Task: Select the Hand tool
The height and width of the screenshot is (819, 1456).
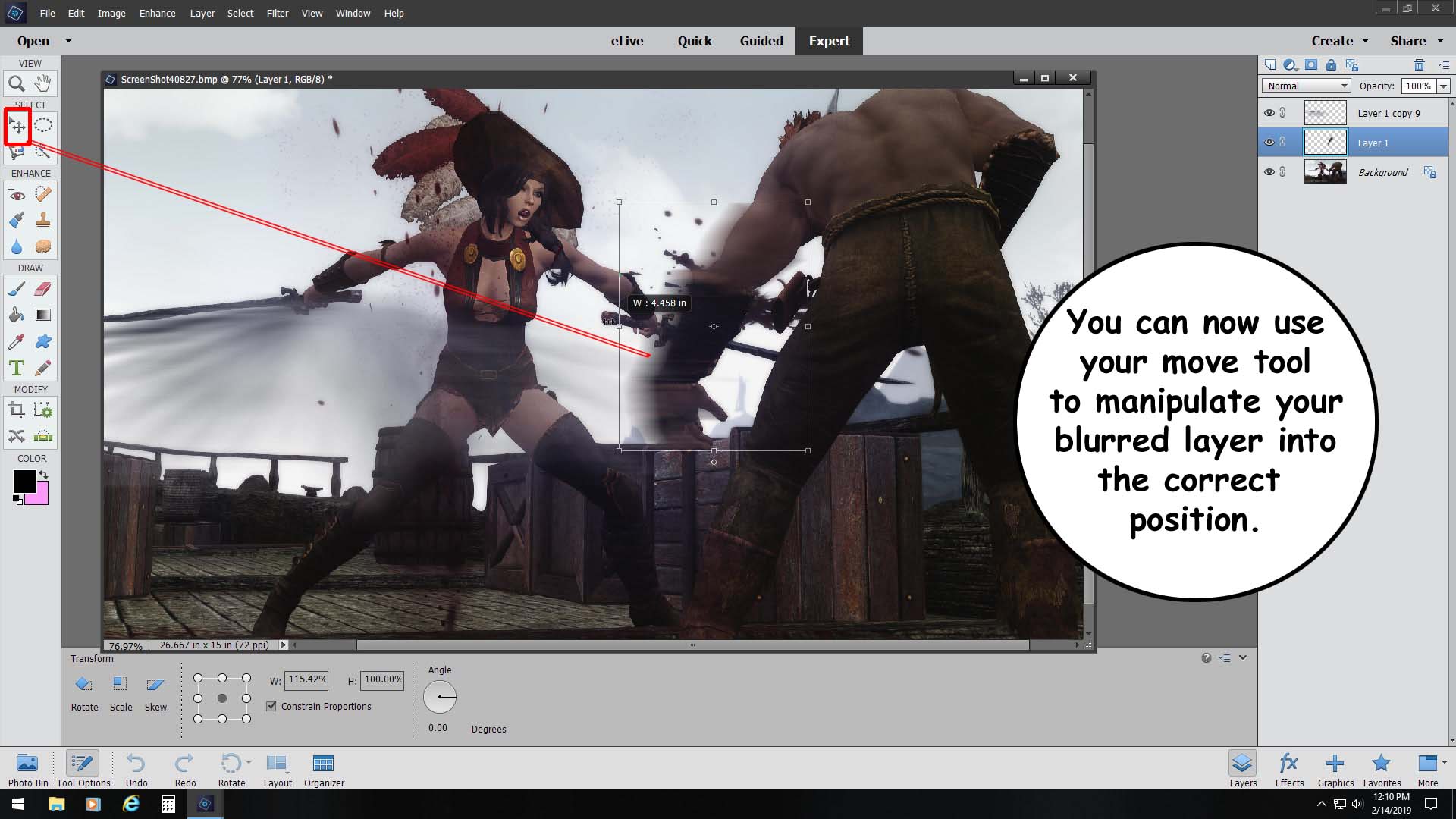Action: pos(43,83)
